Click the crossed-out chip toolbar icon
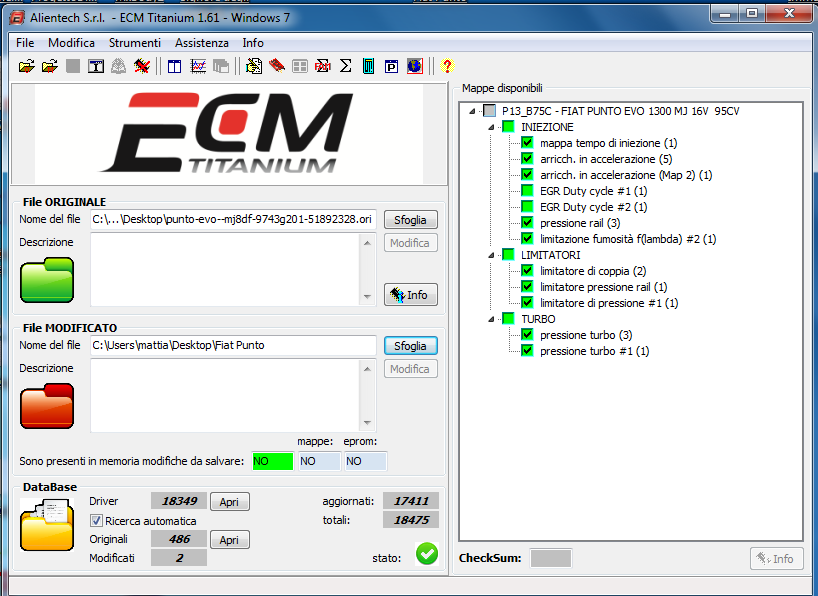The width and height of the screenshot is (818, 596). pyautogui.click(x=142, y=66)
